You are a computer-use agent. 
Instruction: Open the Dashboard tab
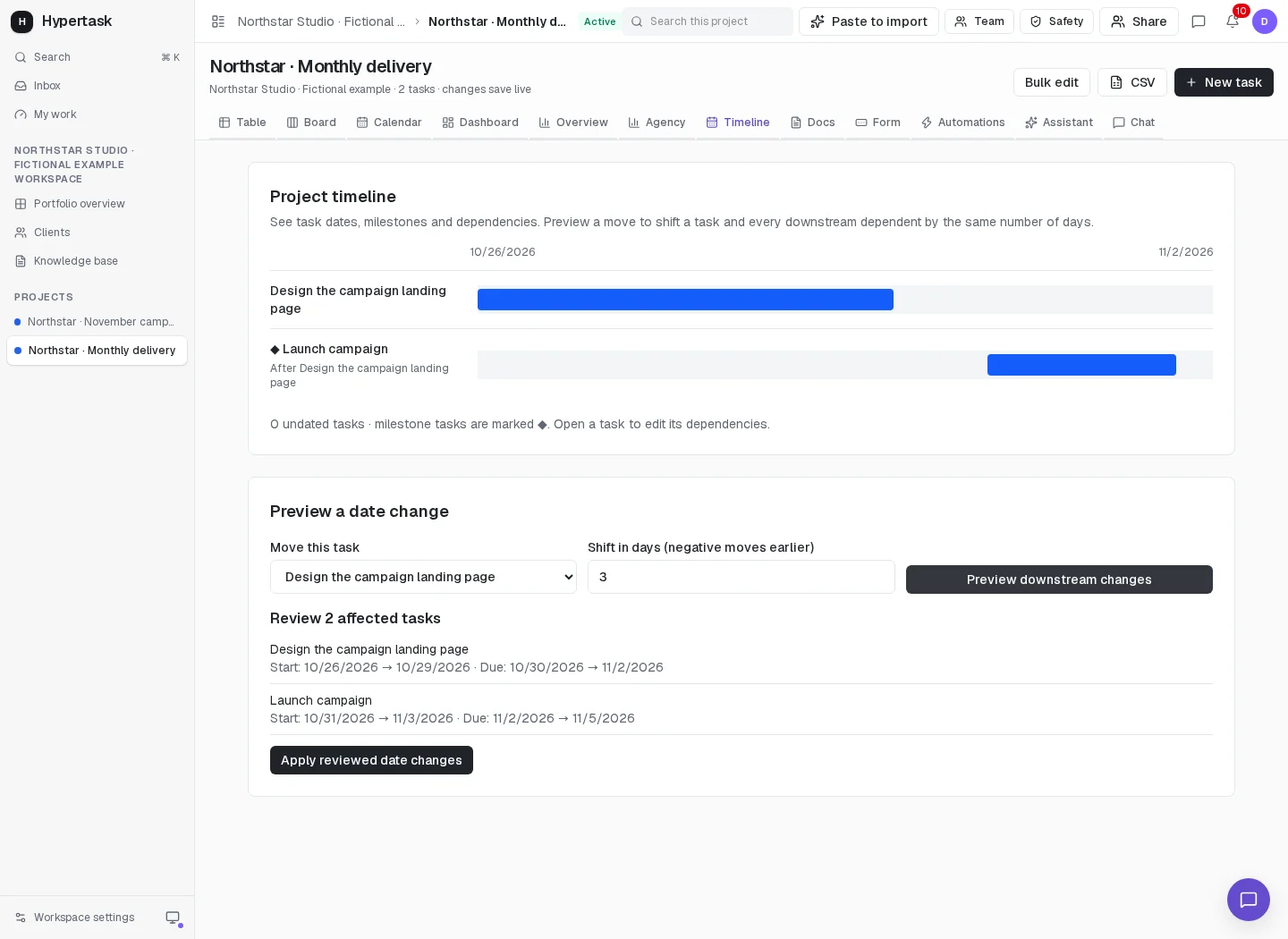480,123
